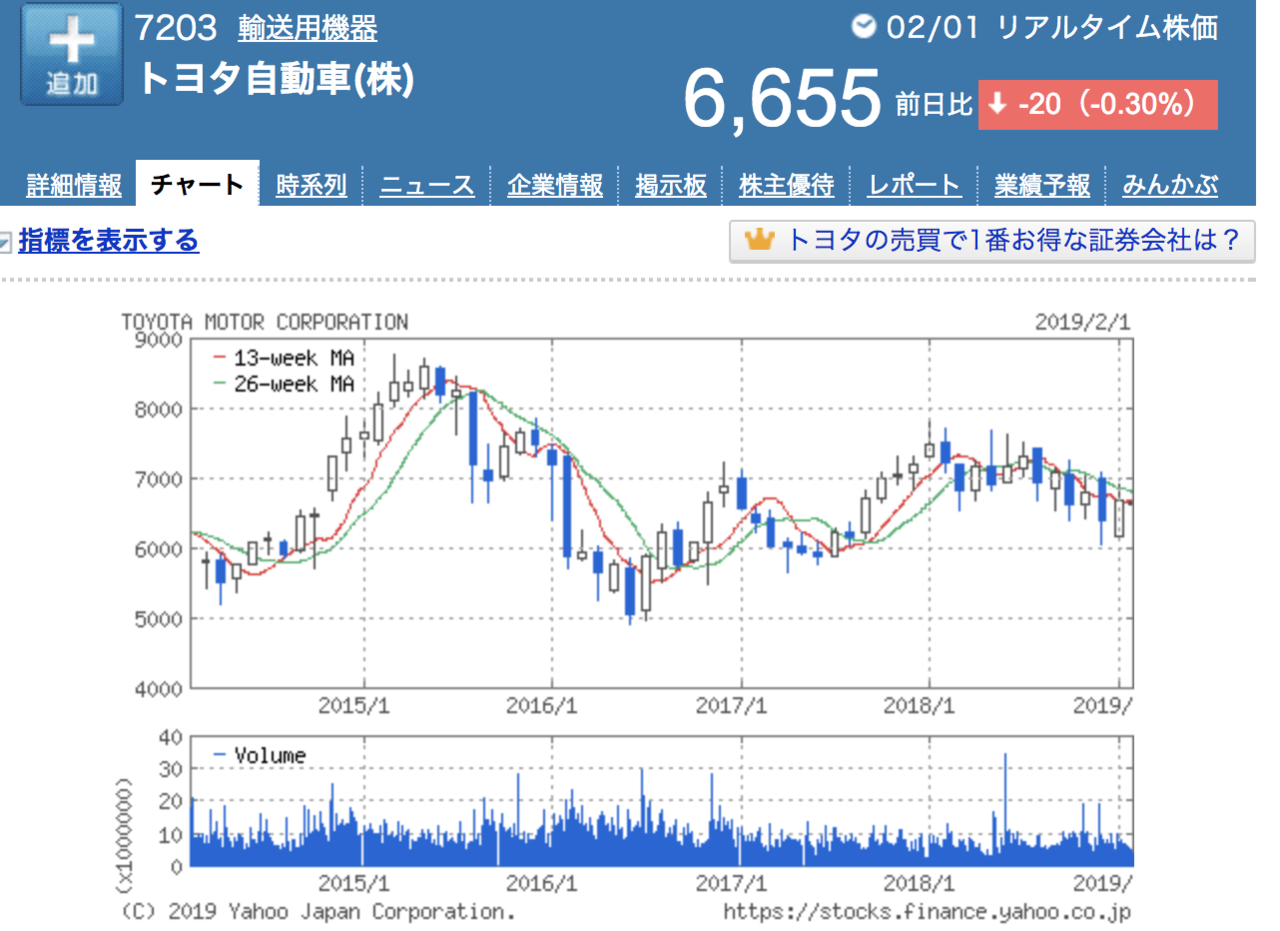Click the -20 (-0.30%) change badge
The width and height of the screenshot is (1280, 931).
point(1097,104)
